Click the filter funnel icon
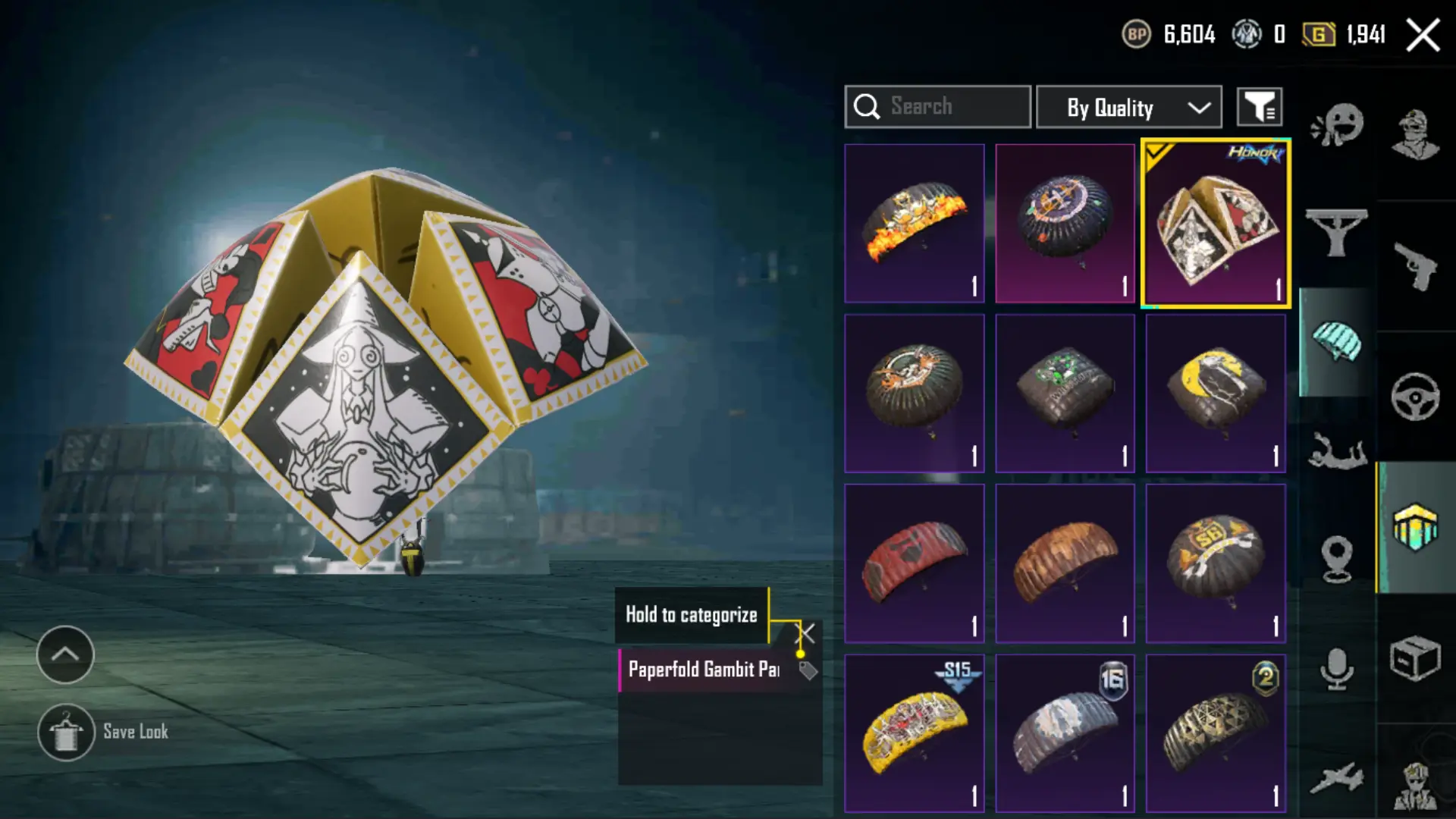 tap(1260, 107)
